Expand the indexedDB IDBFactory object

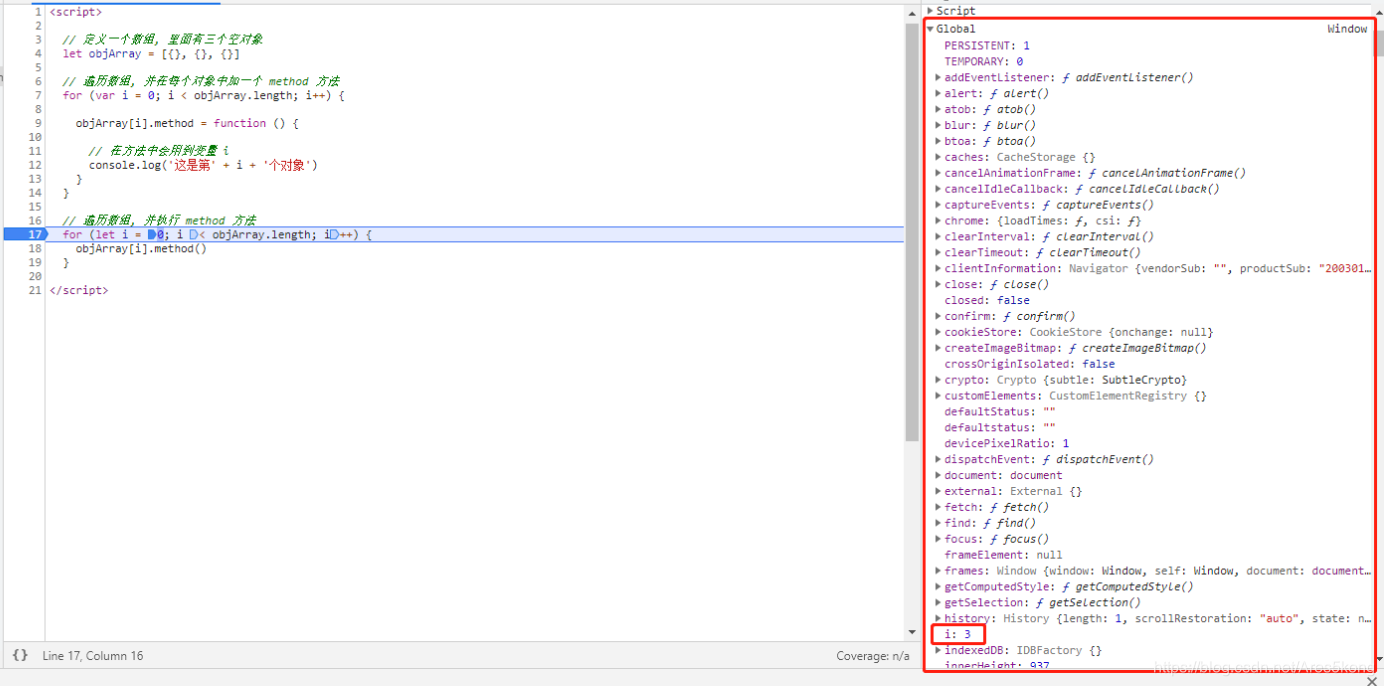tap(938, 650)
